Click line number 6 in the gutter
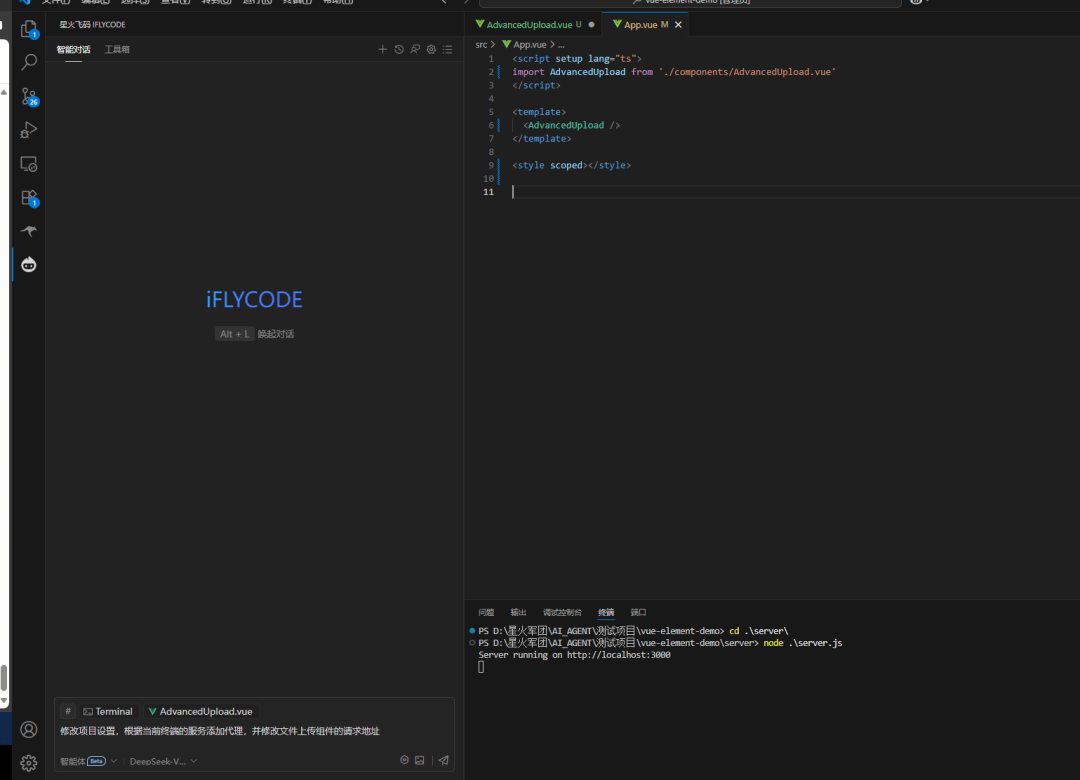This screenshot has height=780, width=1080. [x=491, y=125]
